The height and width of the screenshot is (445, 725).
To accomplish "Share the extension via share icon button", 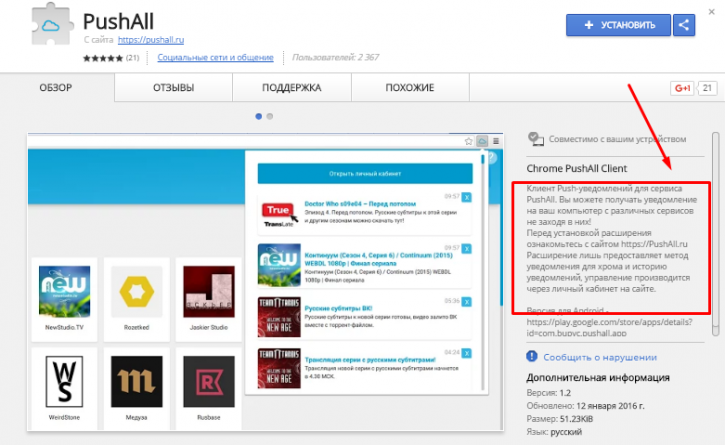I will point(684,25).
